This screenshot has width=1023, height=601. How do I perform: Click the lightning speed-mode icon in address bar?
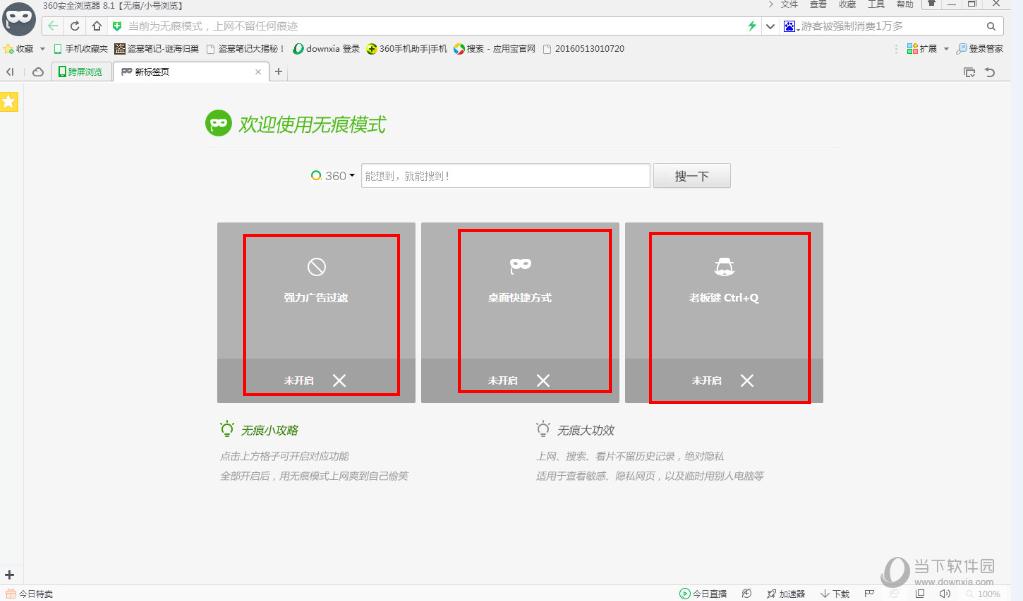[752, 24]
